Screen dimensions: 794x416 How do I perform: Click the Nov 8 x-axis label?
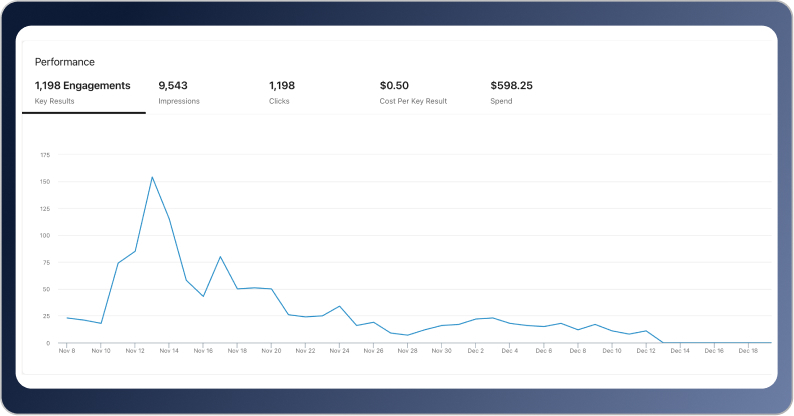(x=67, y=351)
